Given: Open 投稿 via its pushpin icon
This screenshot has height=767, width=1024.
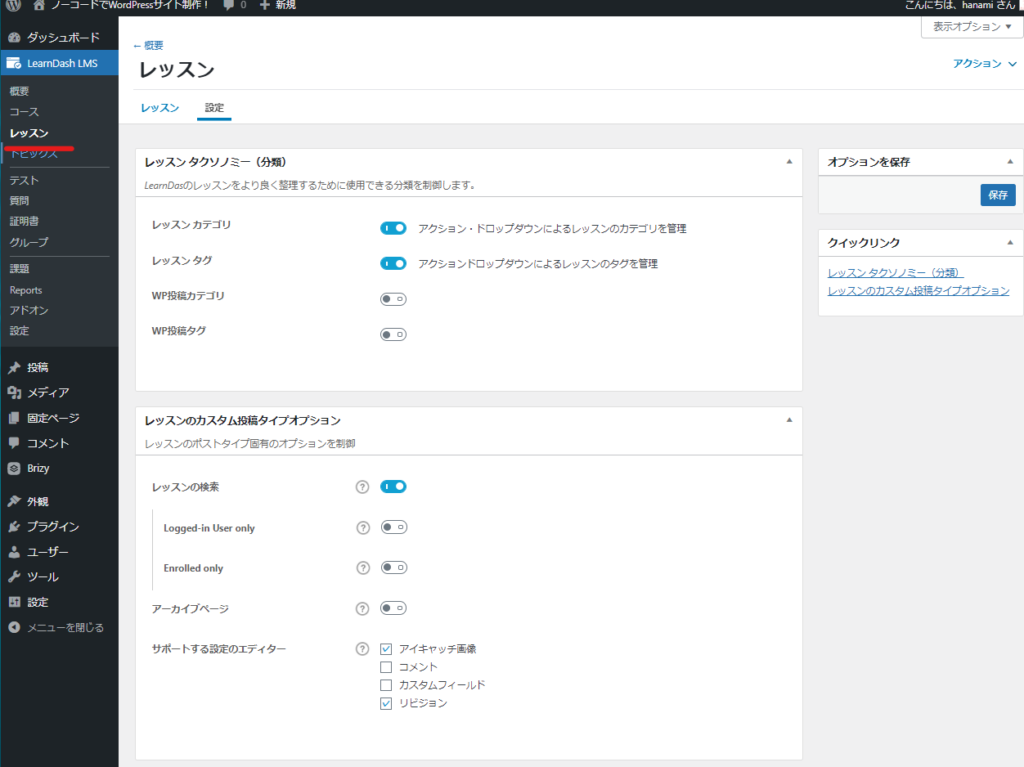Looking at the screenshot, I should point(14,367).
